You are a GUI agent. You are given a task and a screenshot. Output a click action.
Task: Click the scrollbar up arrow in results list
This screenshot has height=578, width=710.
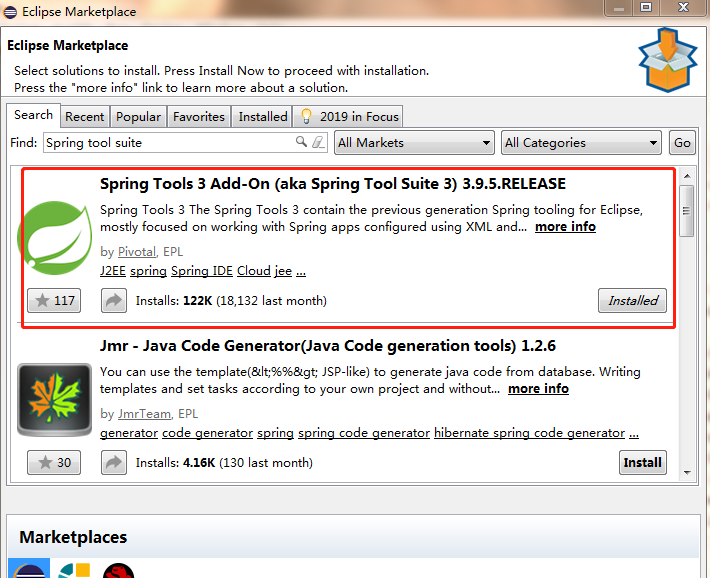(x=687, y=176)
